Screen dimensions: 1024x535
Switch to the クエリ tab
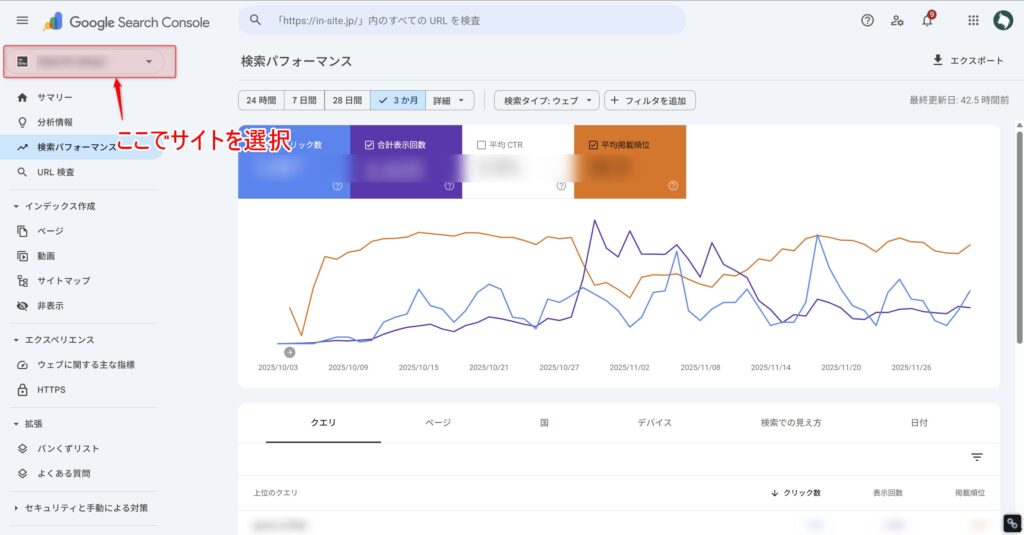323,423
